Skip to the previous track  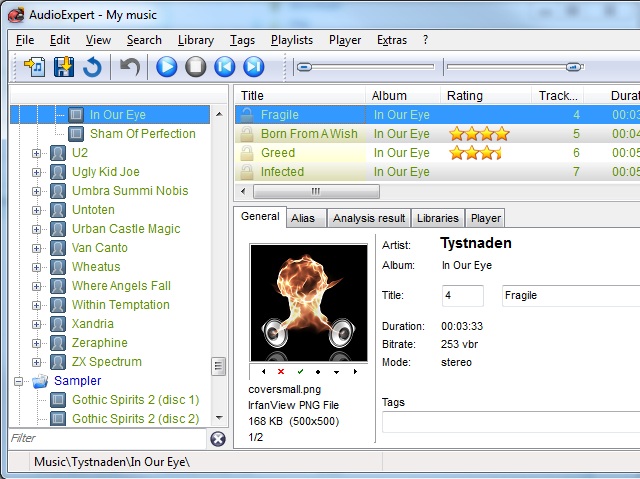click(x=225, y=67)
